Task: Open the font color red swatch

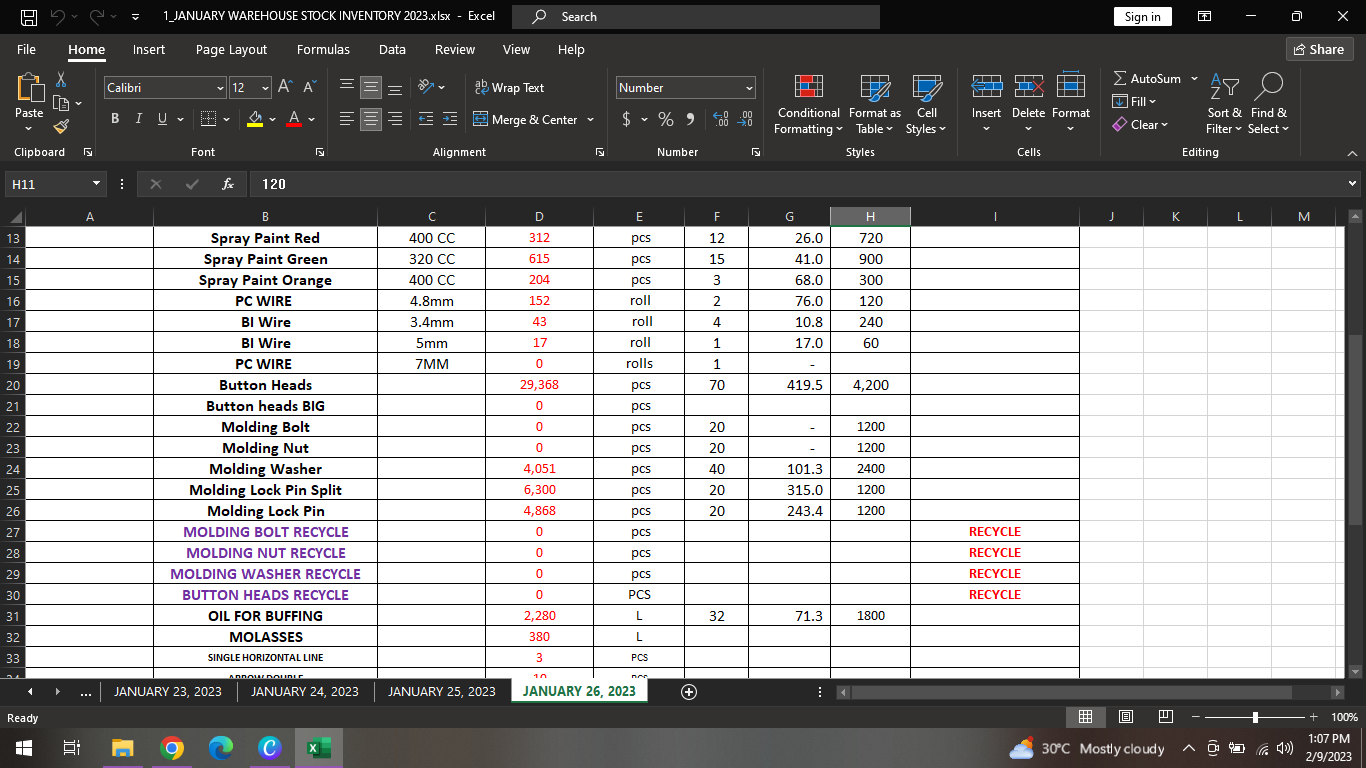Action: 294,119
